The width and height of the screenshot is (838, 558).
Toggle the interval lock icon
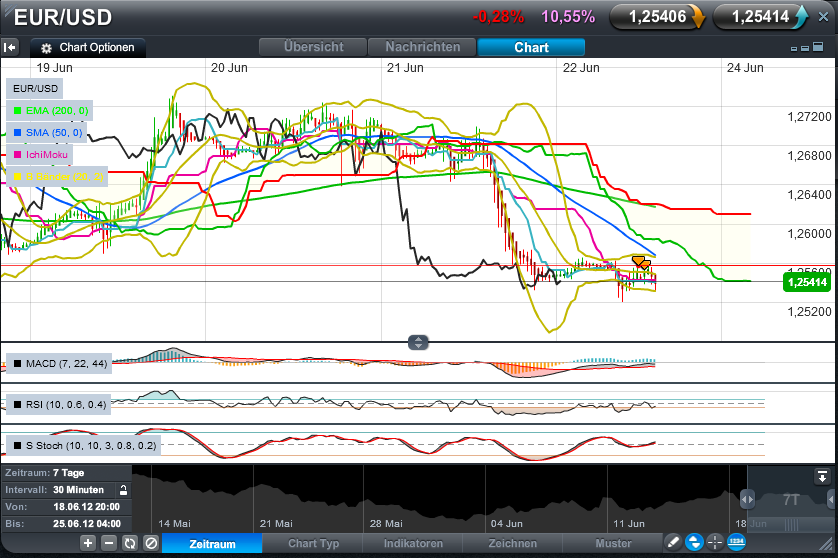[x=123, y=490]
